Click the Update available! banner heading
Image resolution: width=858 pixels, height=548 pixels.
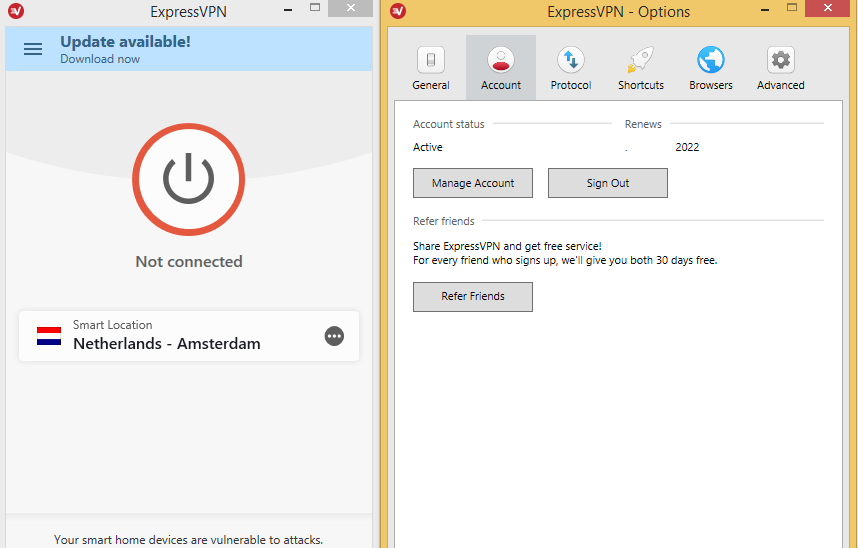click(x=125, y=42)
